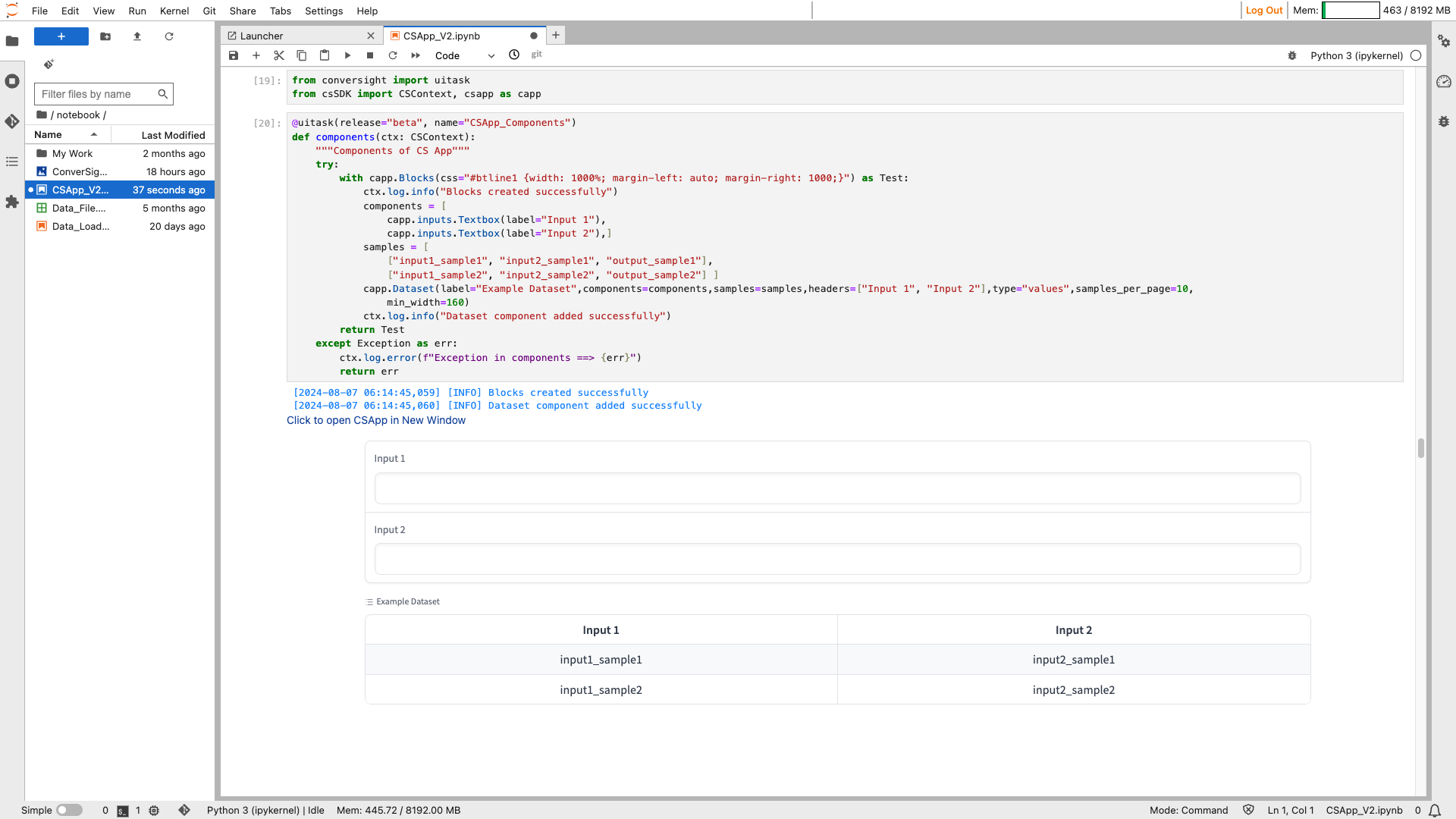This screenshot has height=819, width=1456.
Task: Copy the selected cell
Action: coord(302,55)
